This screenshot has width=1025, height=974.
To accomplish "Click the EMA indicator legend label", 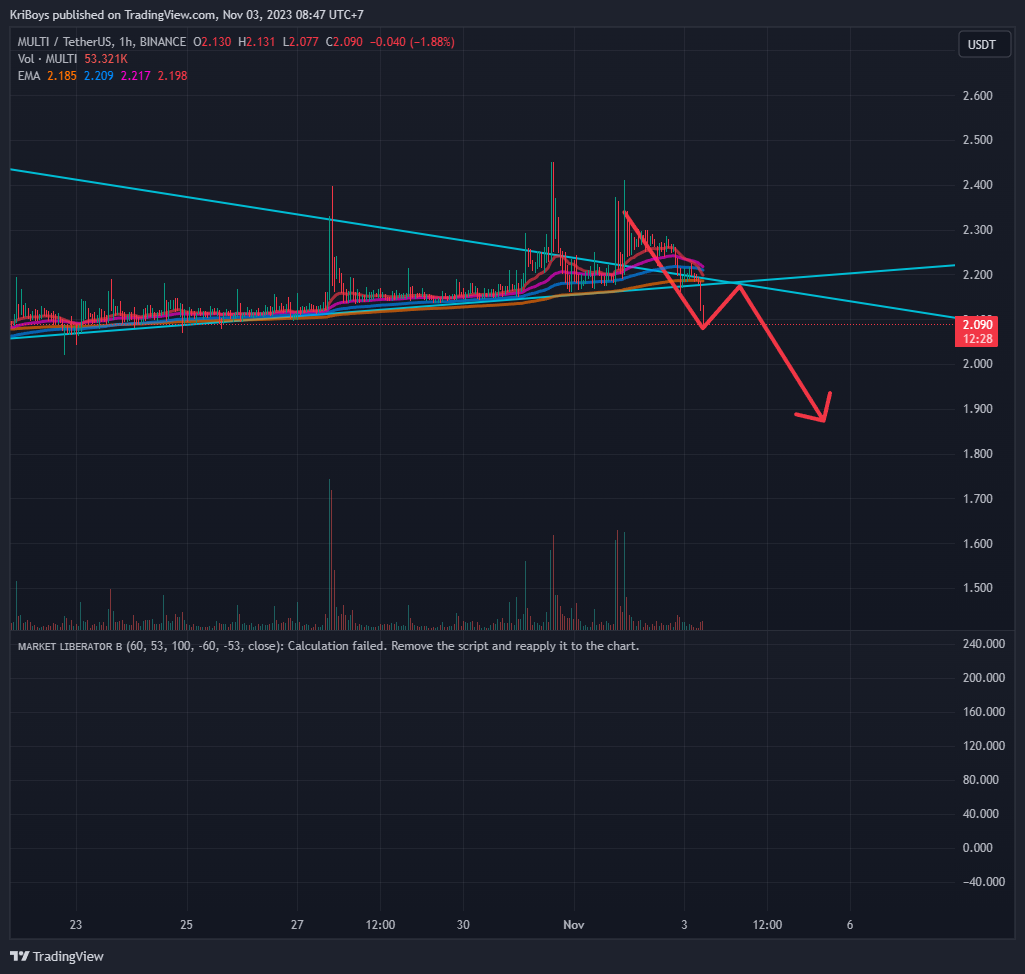I will [29, 76].
